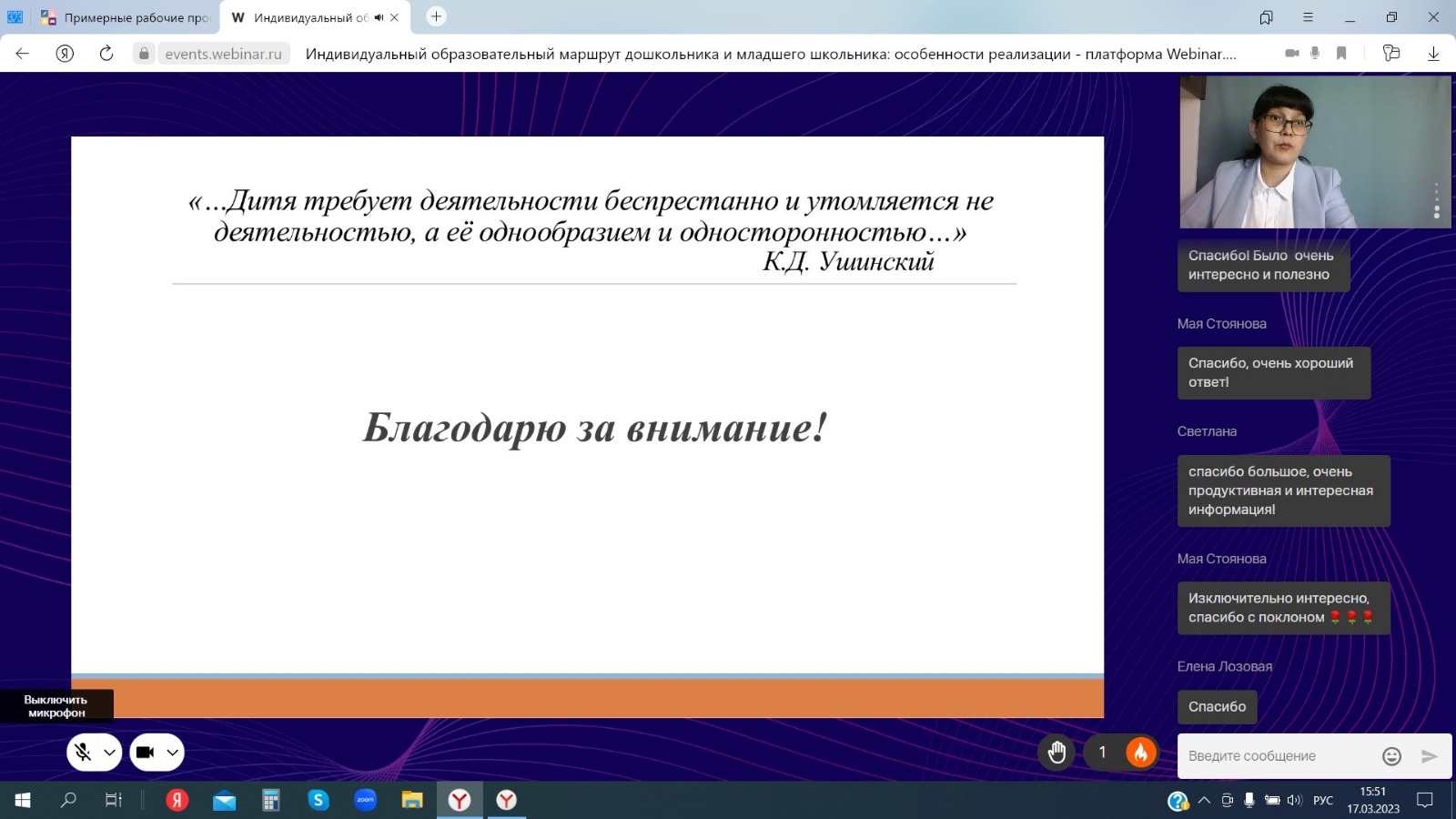
Task: Open browser downloads
Action: (1433, 54)
